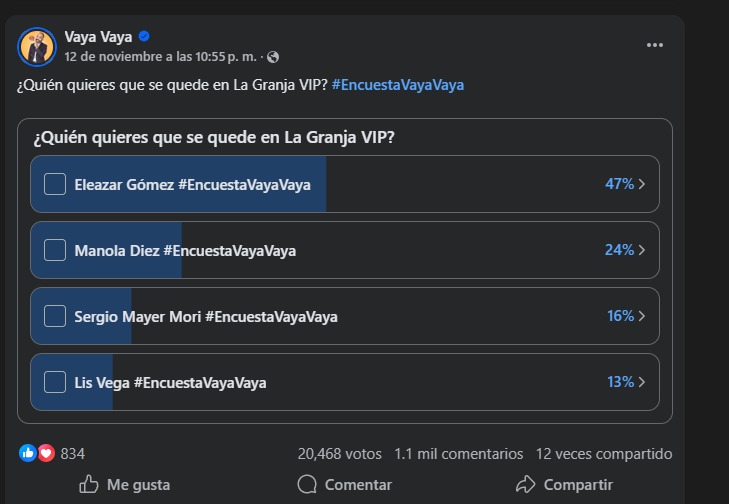Image resolution: width=729 pixels, height=504 pixels.
Task: Click the public globe privacy icon
Action: (x=274, y=57)
